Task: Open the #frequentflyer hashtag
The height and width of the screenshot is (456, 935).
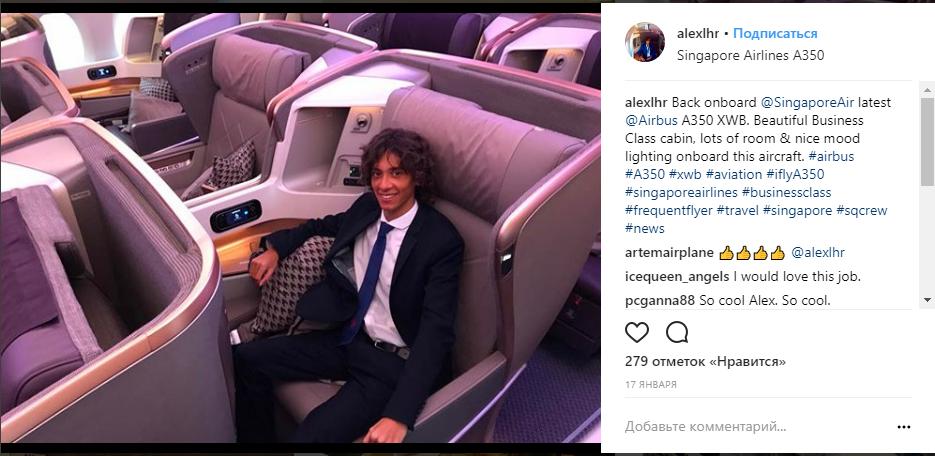Action: (x=668, y=210)
